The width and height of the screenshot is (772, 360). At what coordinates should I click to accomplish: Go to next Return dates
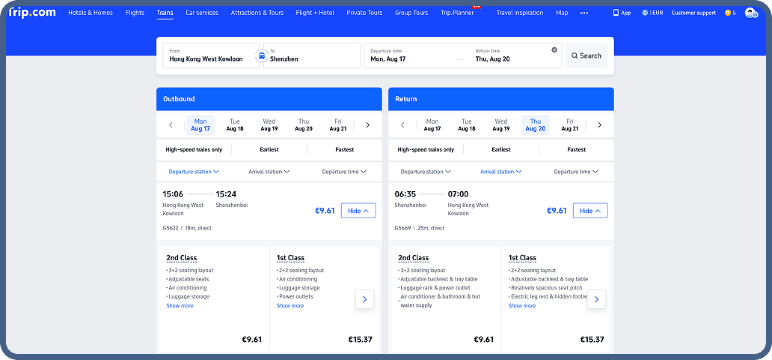pyautogui.click(x=599, y=125)
